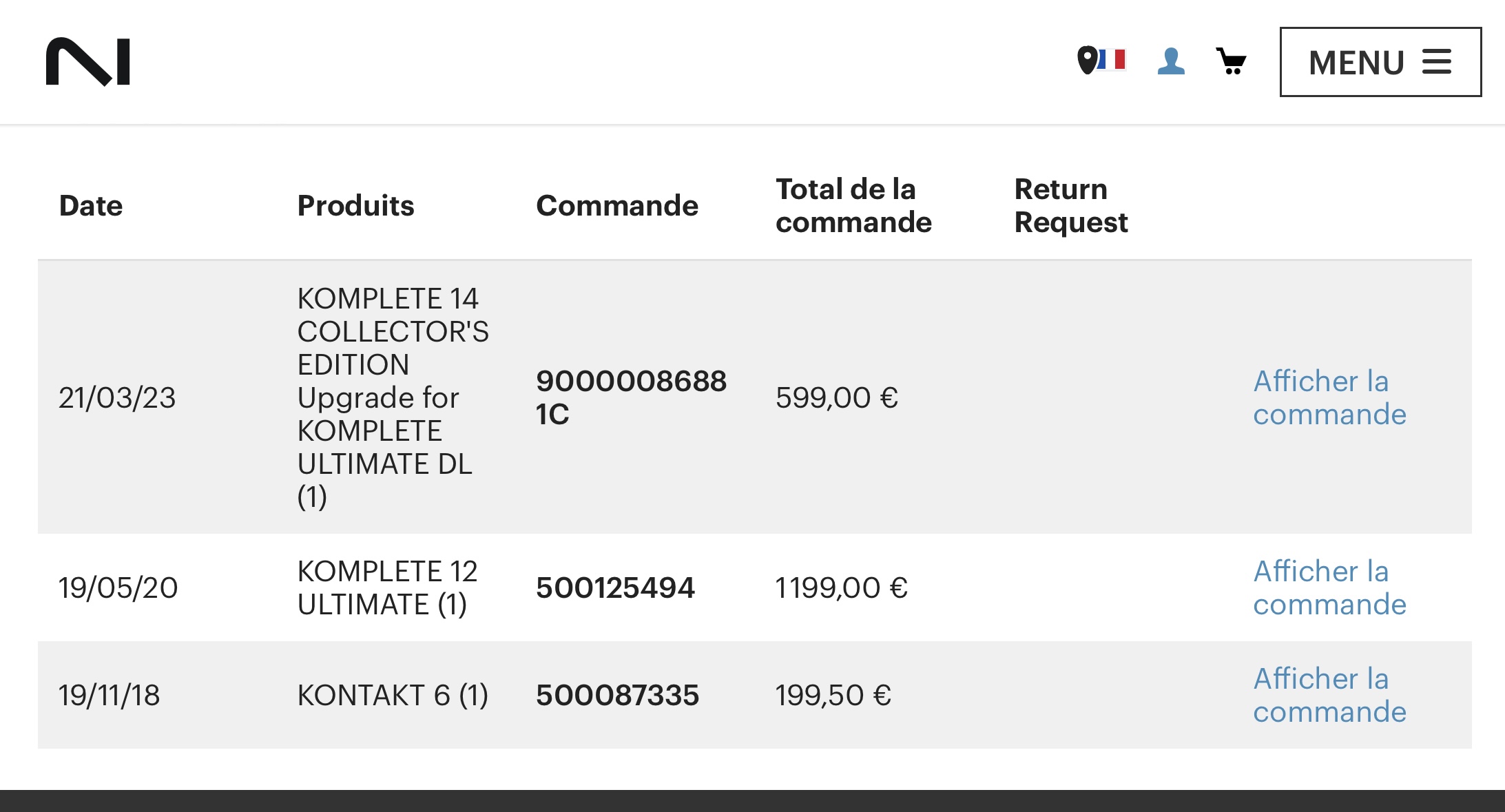Click the Produits column header

[x=355, y=205]
